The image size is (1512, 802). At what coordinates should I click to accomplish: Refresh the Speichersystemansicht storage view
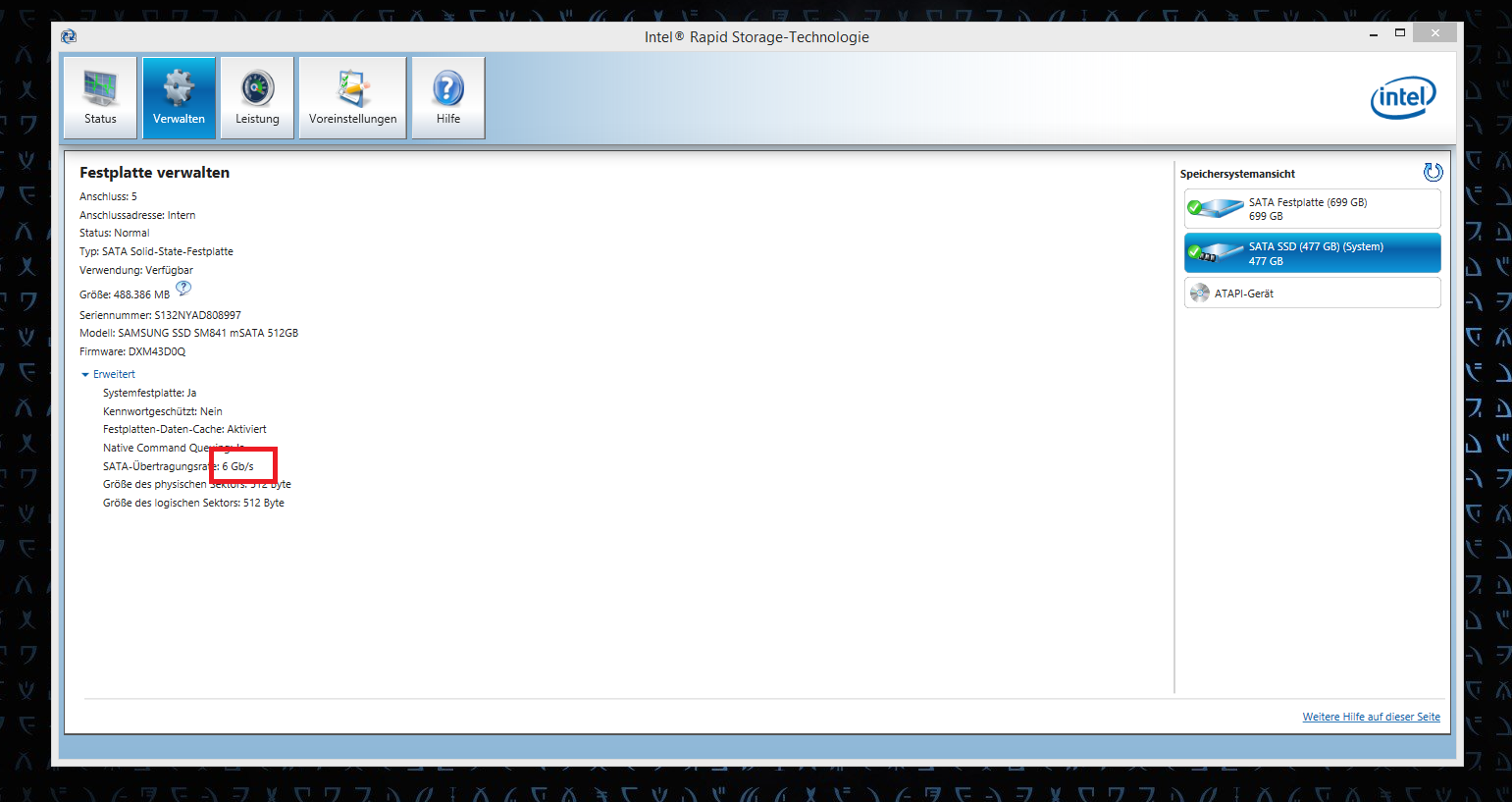[x=1433, y=173]
